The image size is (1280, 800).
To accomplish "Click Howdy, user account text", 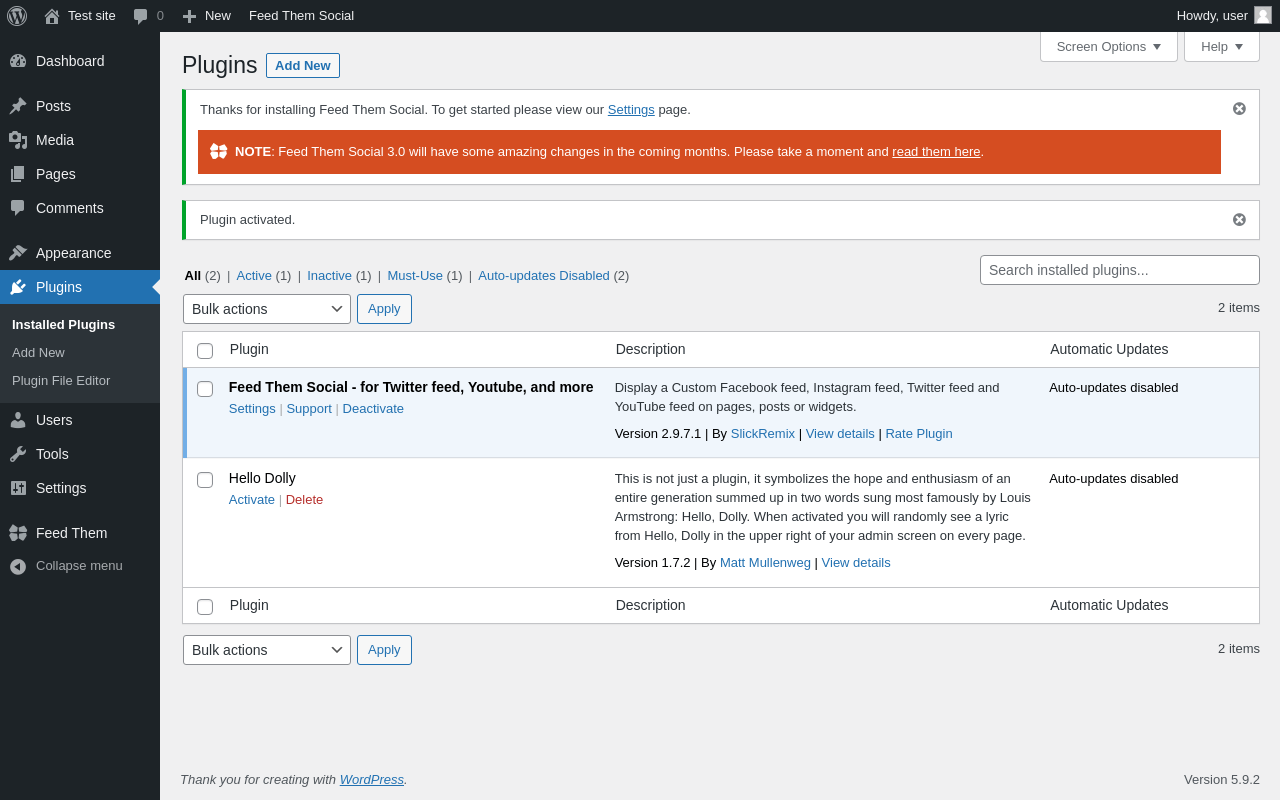I will [1212, 16].
